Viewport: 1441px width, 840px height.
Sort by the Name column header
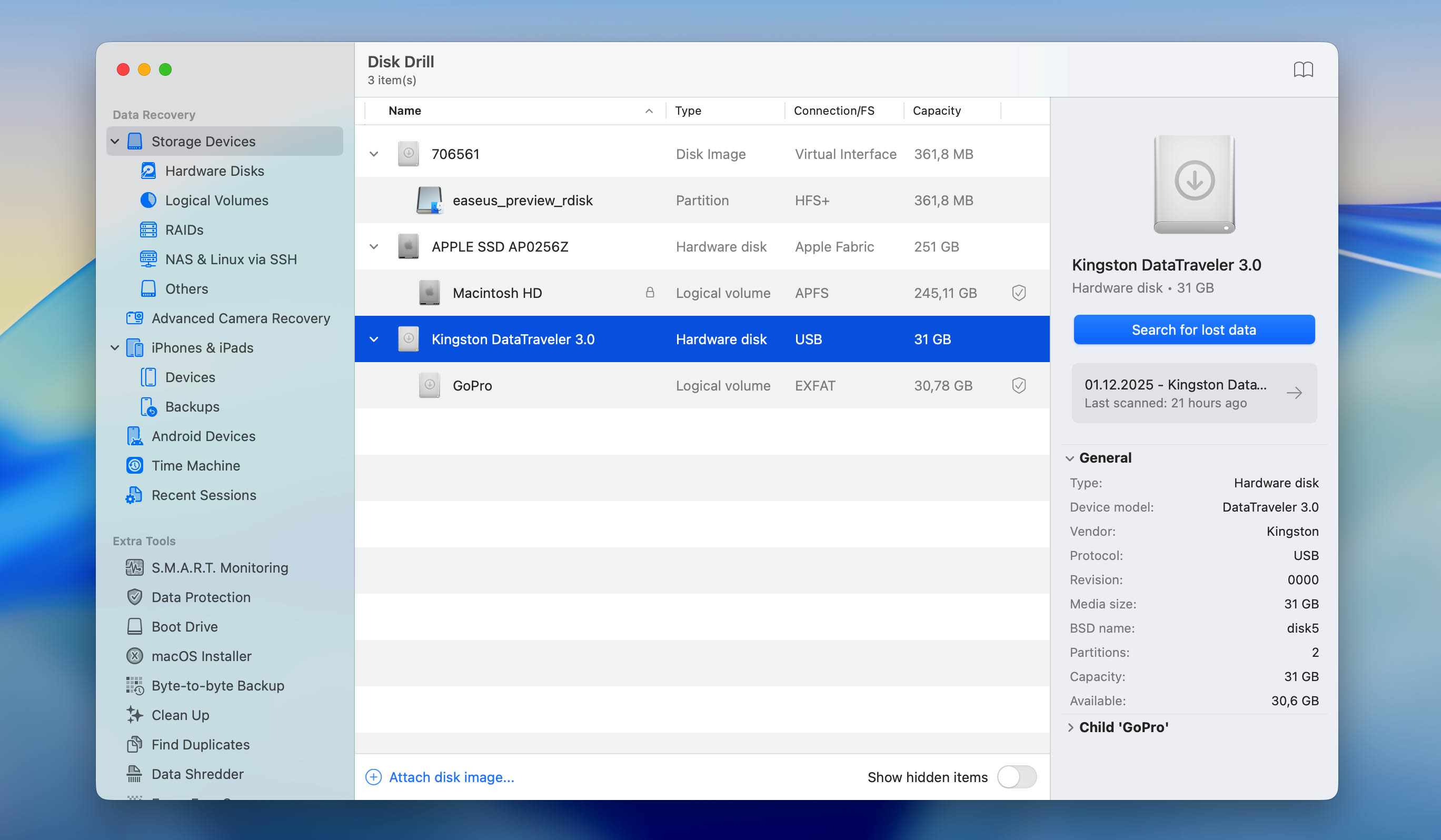click(405, 111)
